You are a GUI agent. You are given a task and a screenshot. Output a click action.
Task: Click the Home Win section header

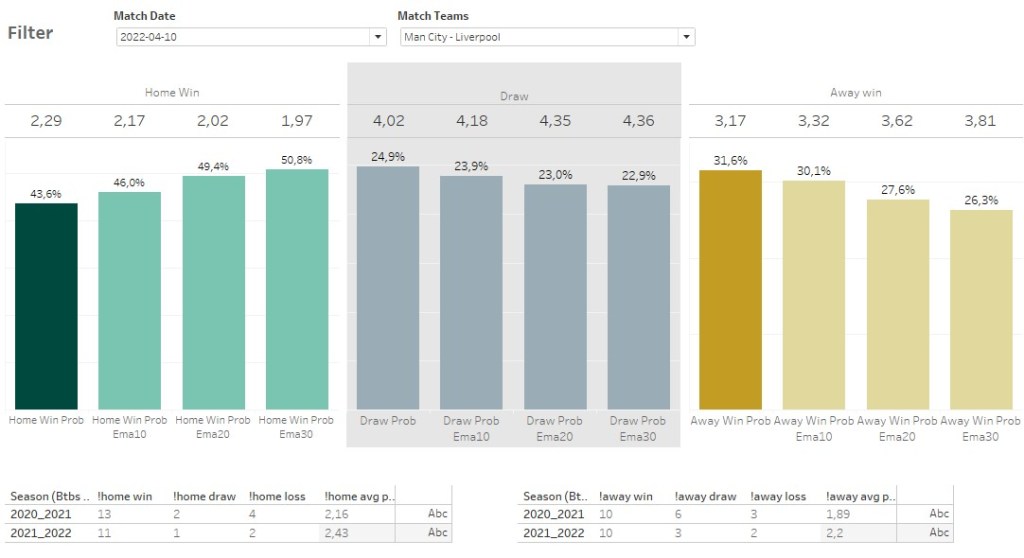coord(172,92)
